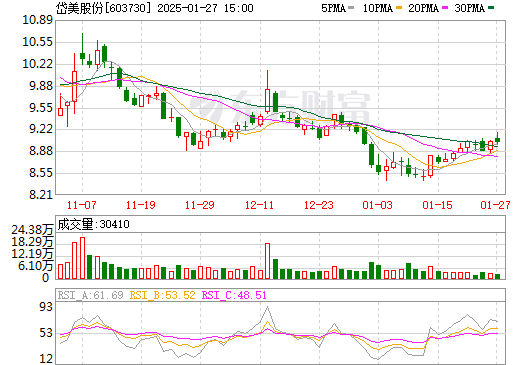Click the 11-07 date label
Screen dimensions: 520x365
click(x=82, y=205)
